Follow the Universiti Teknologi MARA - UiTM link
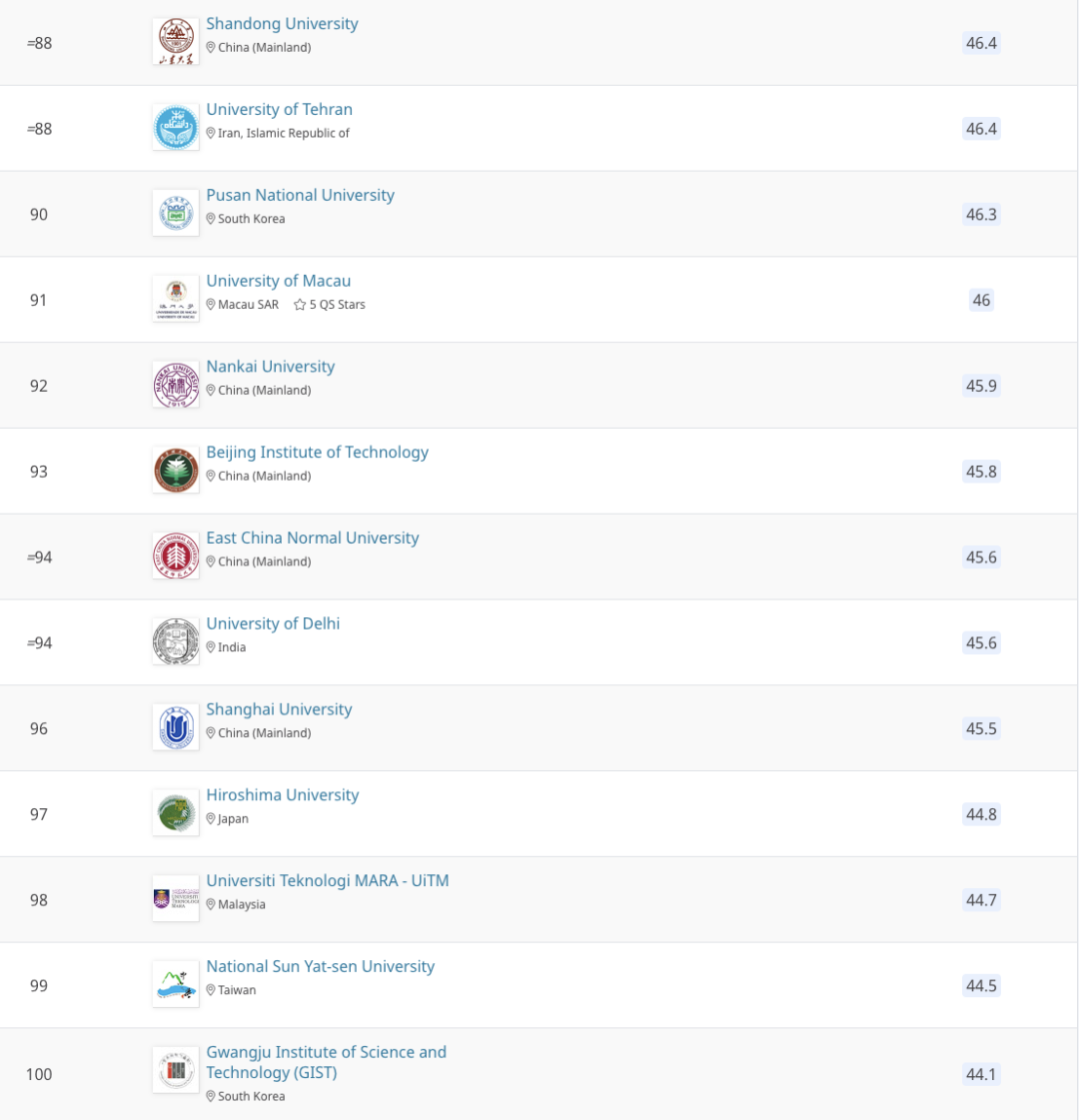 pyautogui.click(x=328, y=881)
